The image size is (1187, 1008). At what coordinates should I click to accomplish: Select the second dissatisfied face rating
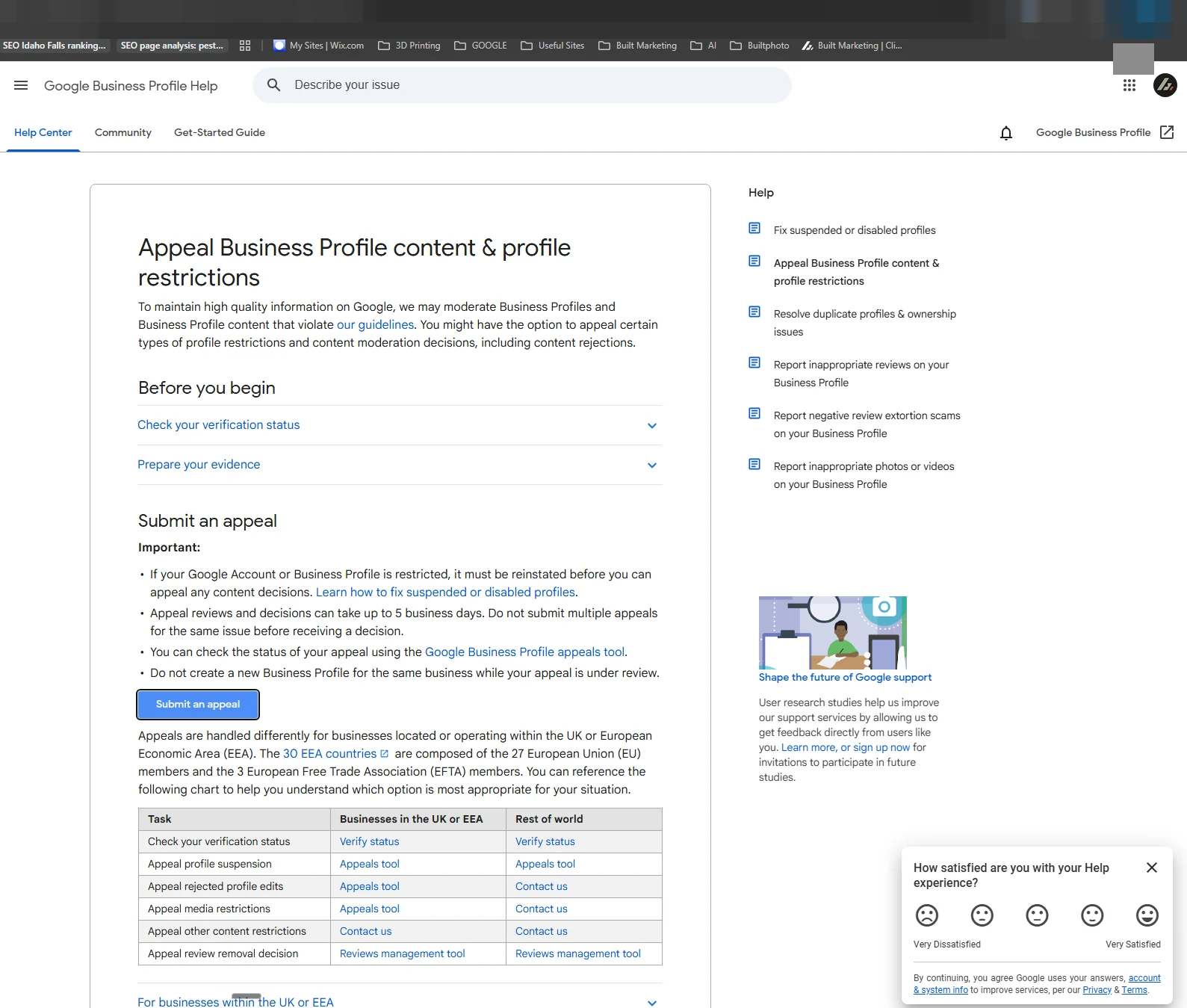tap(982, 915)
